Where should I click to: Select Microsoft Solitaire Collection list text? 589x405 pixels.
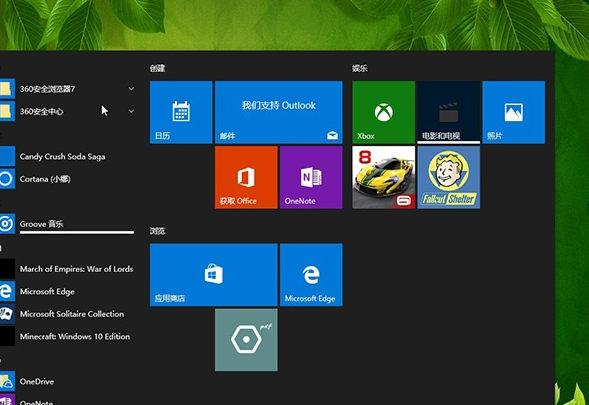[x=72, y=314]
